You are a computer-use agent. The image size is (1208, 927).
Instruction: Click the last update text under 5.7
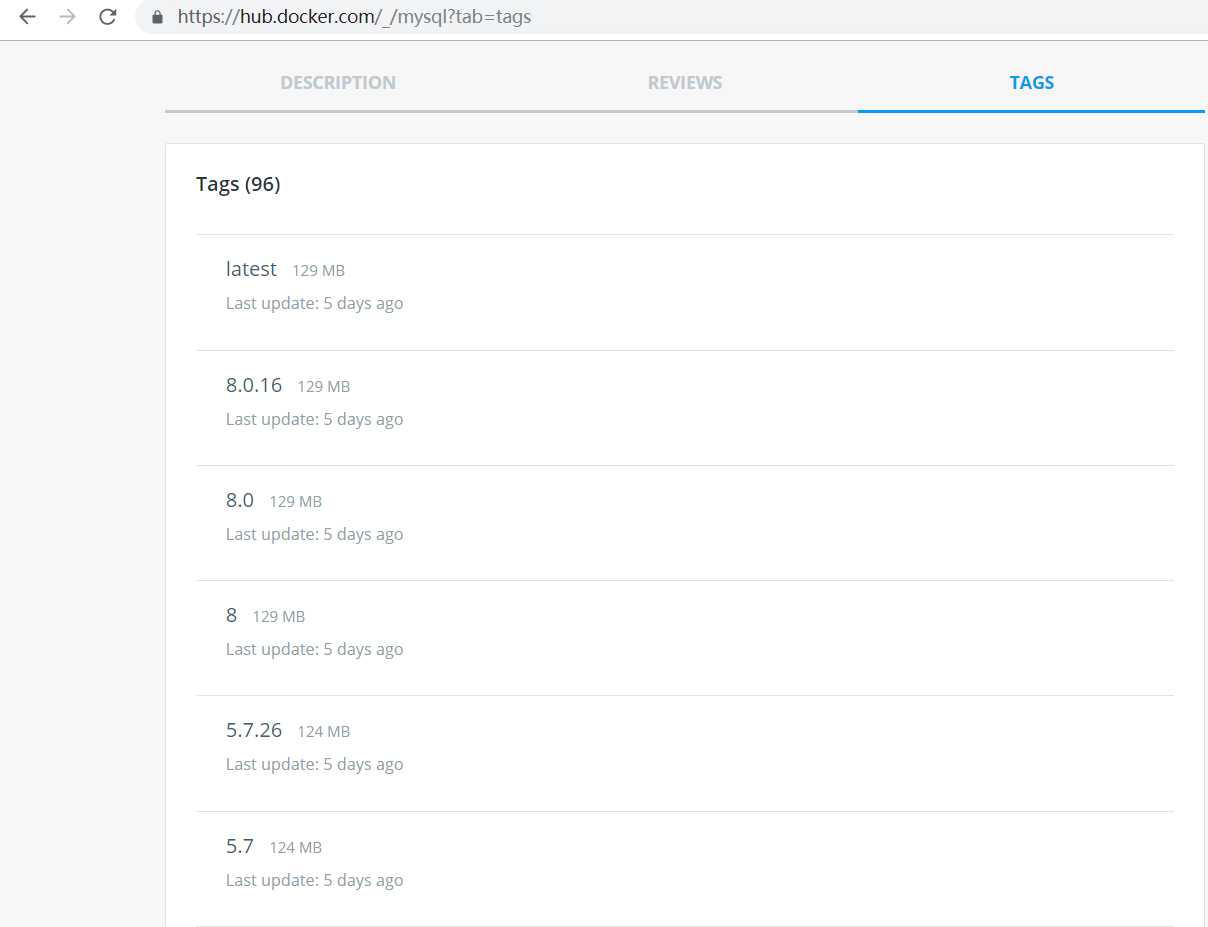click(x=314, y=880)
